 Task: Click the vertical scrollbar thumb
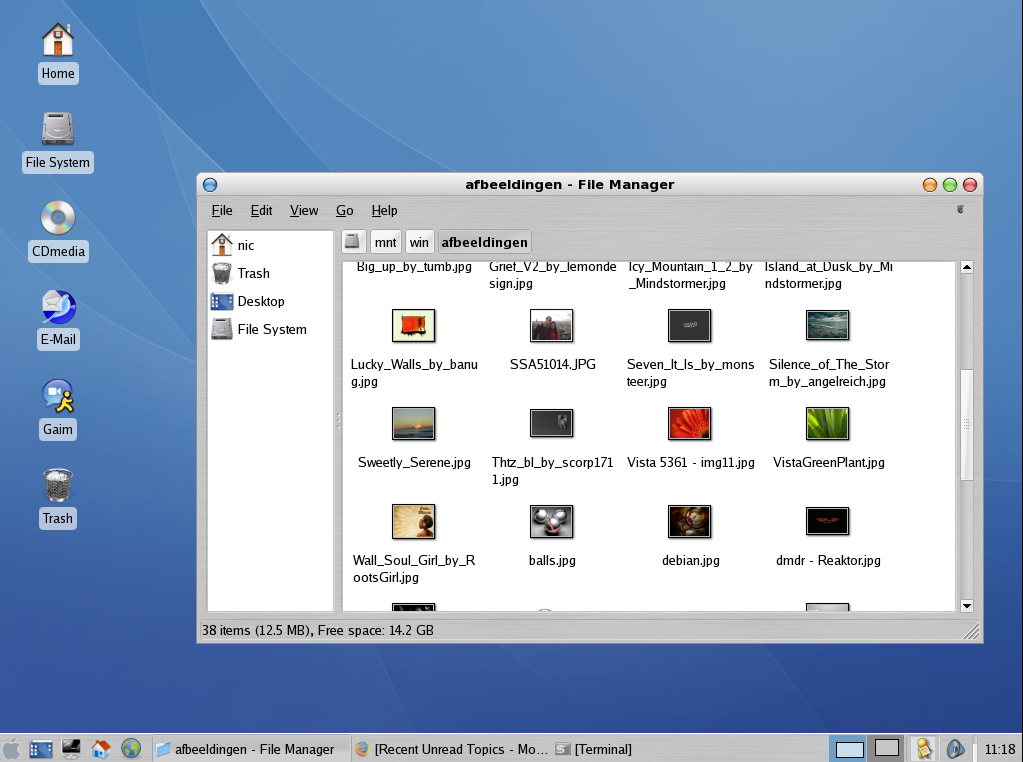pos(967,425)
